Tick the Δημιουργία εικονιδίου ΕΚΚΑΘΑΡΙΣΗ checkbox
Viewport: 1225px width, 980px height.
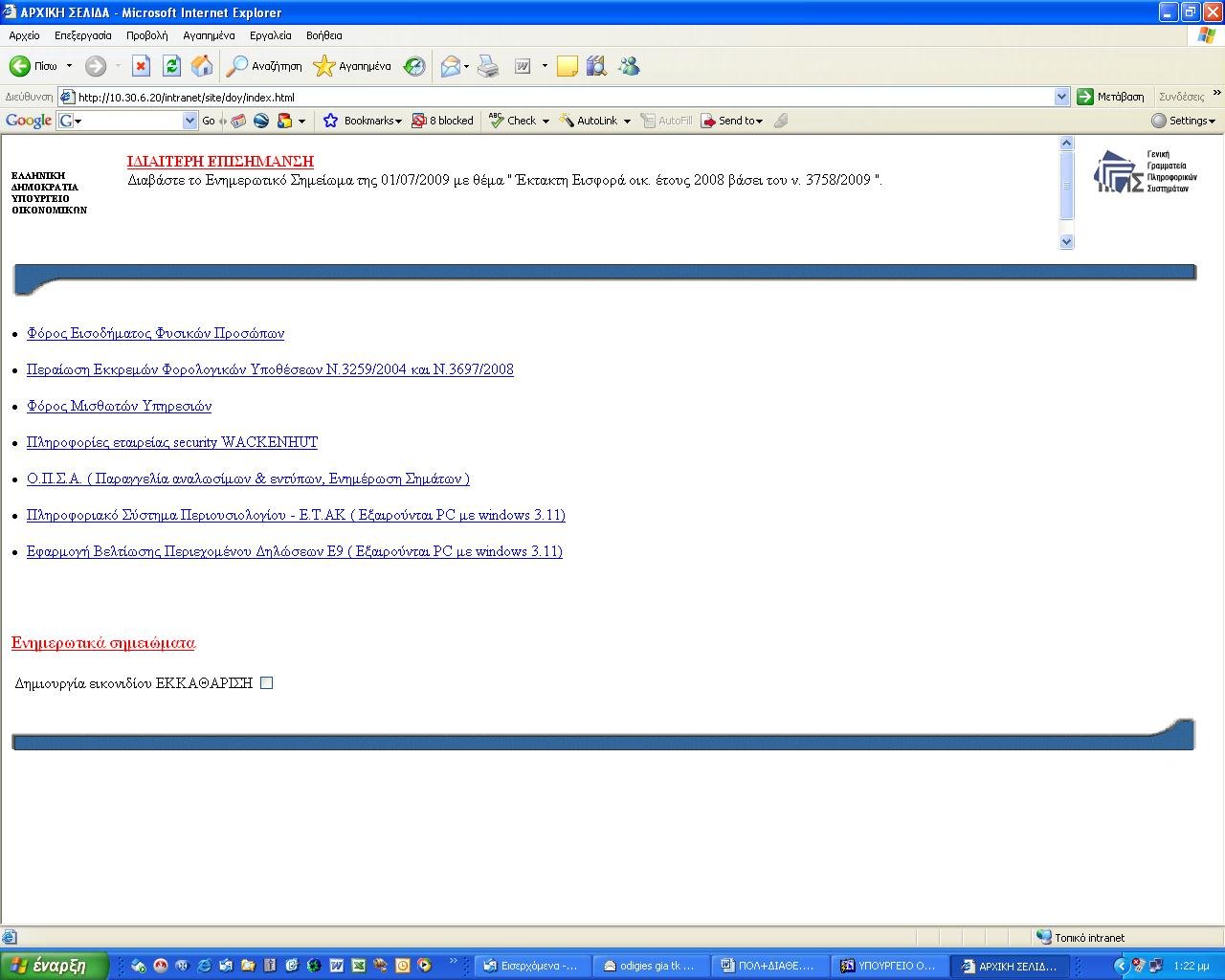click(x=267, y=683)
